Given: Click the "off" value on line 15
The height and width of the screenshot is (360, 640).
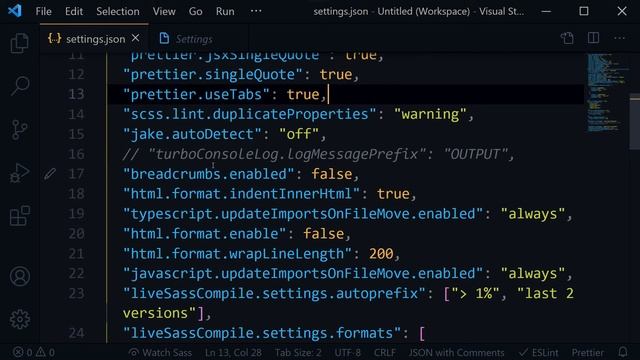Looking at the screenshot, I should point(299,134).
